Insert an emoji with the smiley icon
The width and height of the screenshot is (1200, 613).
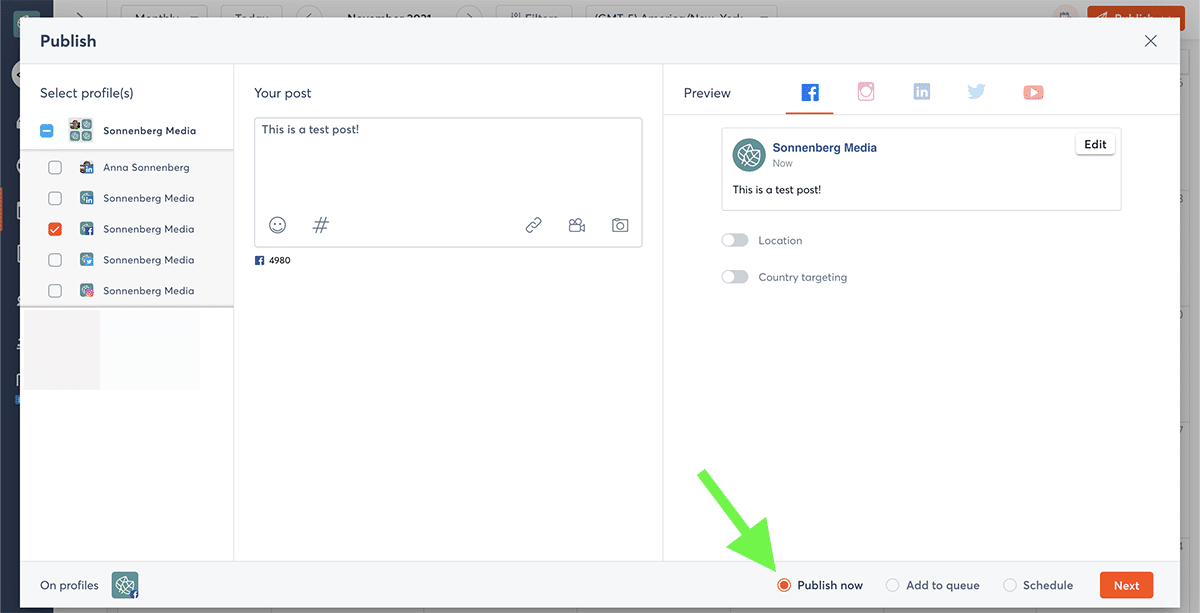(x=278, y=226)
